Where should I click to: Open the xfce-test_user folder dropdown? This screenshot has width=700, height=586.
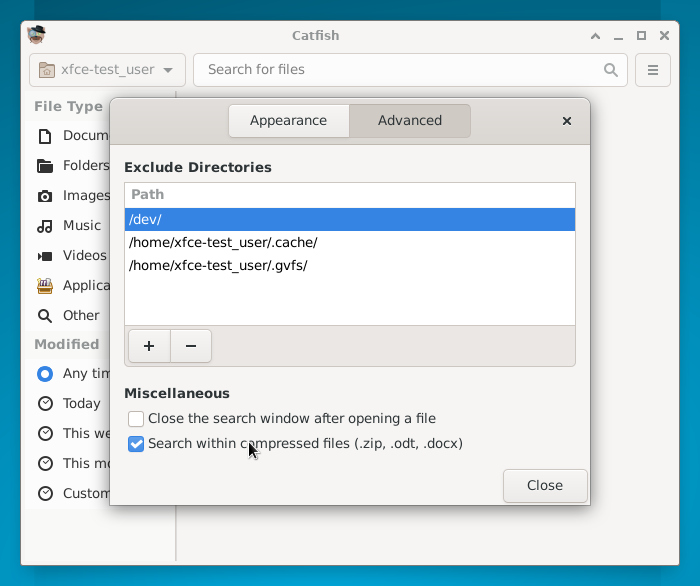coord(107,70)
